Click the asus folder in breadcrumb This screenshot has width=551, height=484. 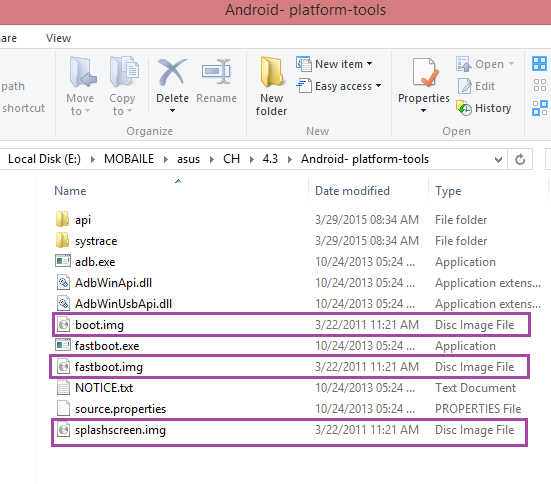188,159
